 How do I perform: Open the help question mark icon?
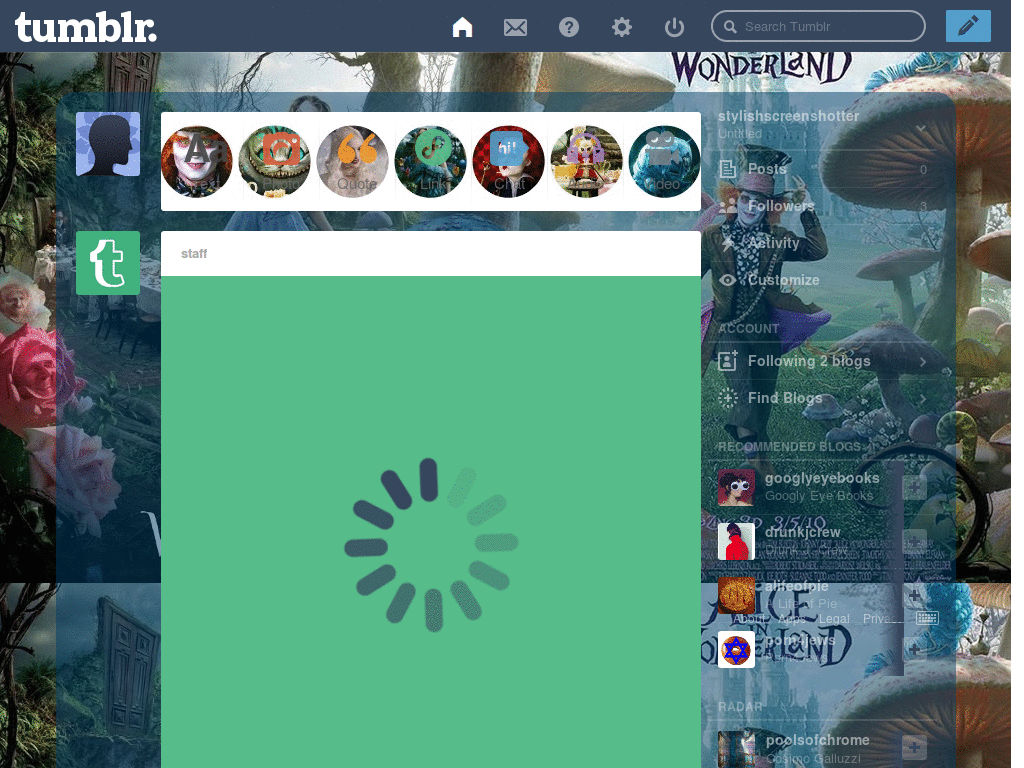569,27
